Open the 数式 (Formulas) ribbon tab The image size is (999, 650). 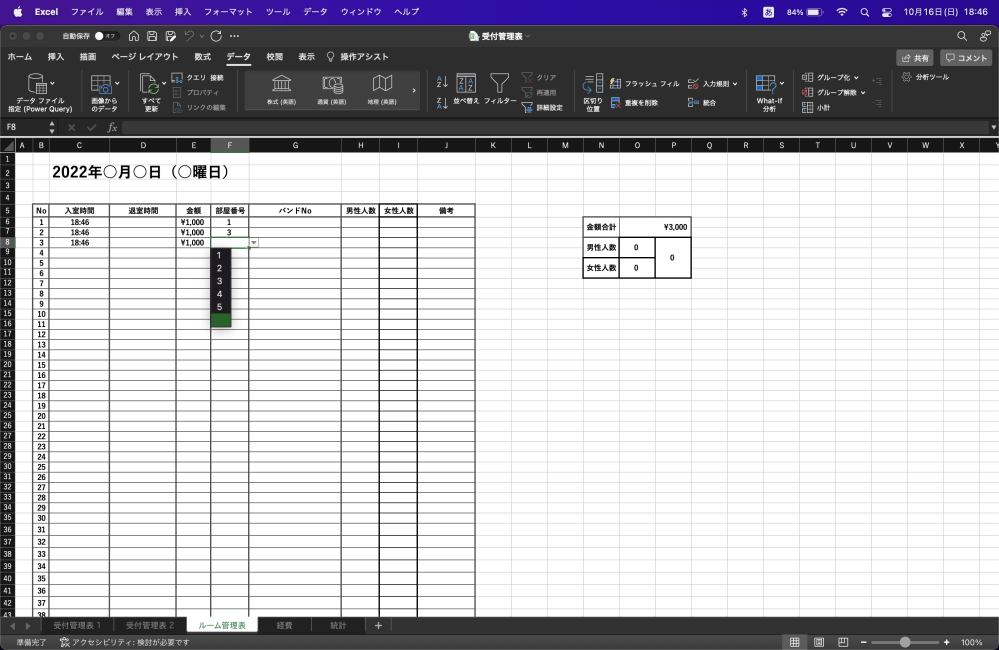point(202,57)
